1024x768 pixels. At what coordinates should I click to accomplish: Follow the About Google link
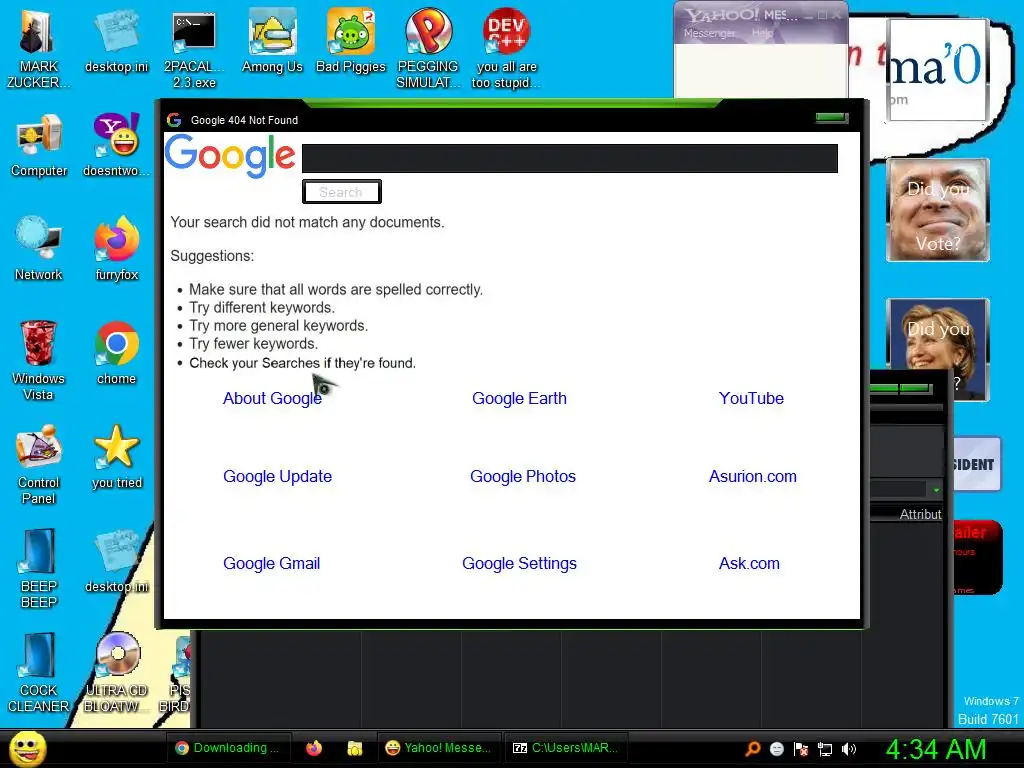272,398
